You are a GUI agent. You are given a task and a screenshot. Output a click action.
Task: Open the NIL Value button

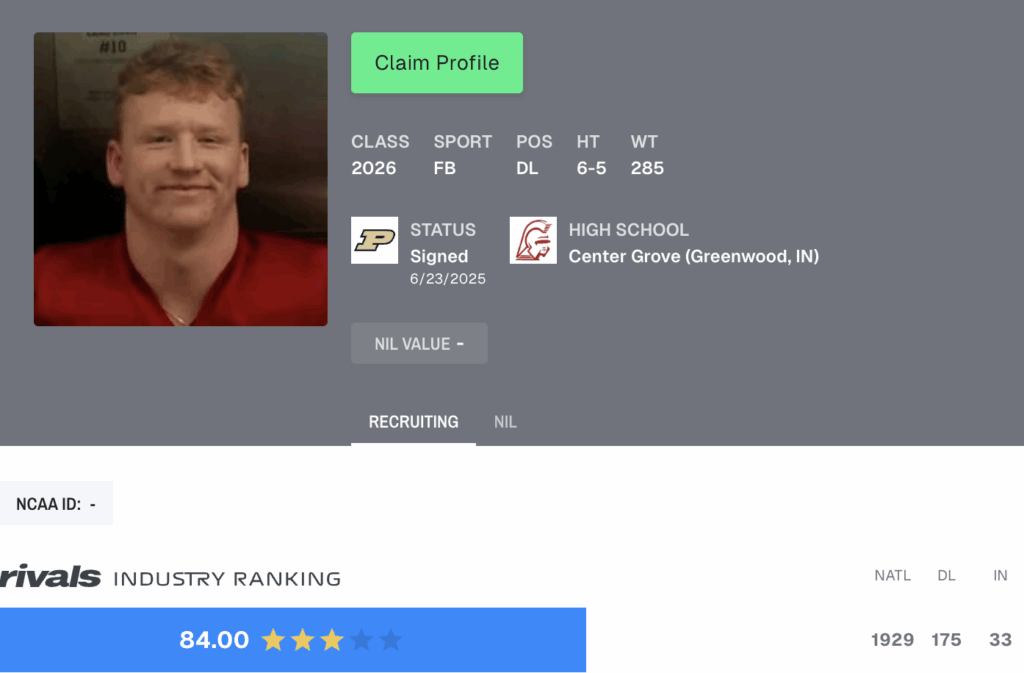[419, 343]
